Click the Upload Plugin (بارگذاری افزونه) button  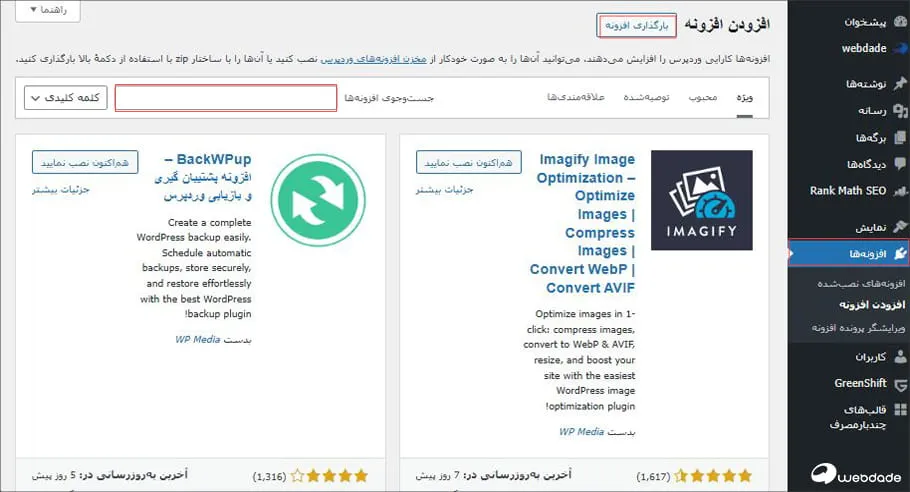tap(637, 26)
